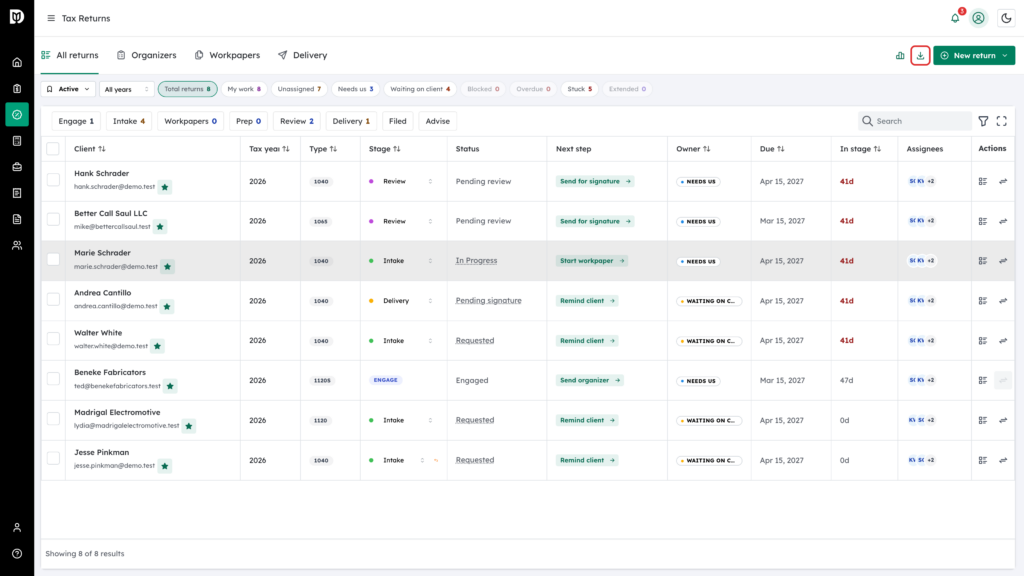Screen dimensions: 1024x576
Task: Click the In Progress status link
Action: (x=476, y=261)
